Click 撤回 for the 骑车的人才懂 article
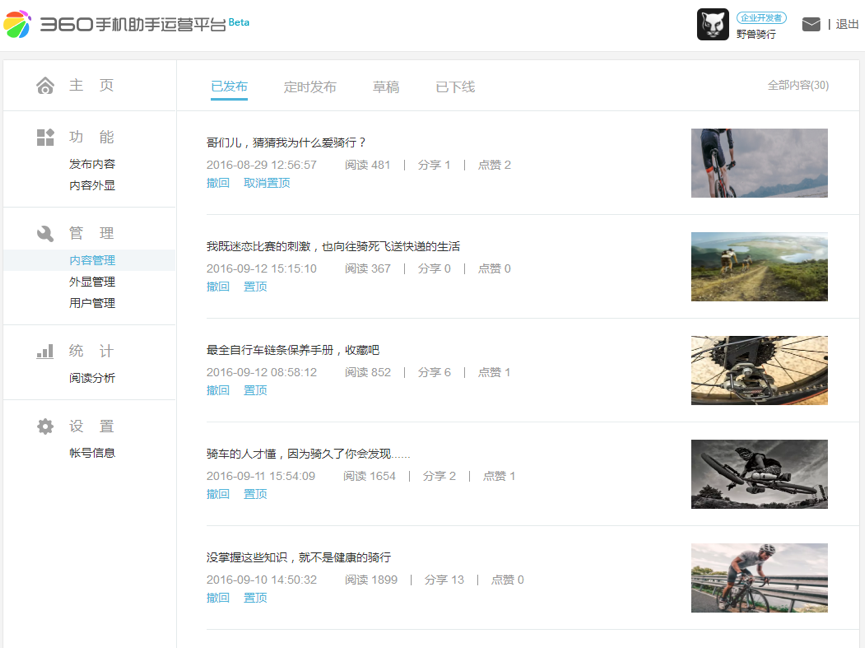Viewport: 865px width, 648px height. point(218,494)
